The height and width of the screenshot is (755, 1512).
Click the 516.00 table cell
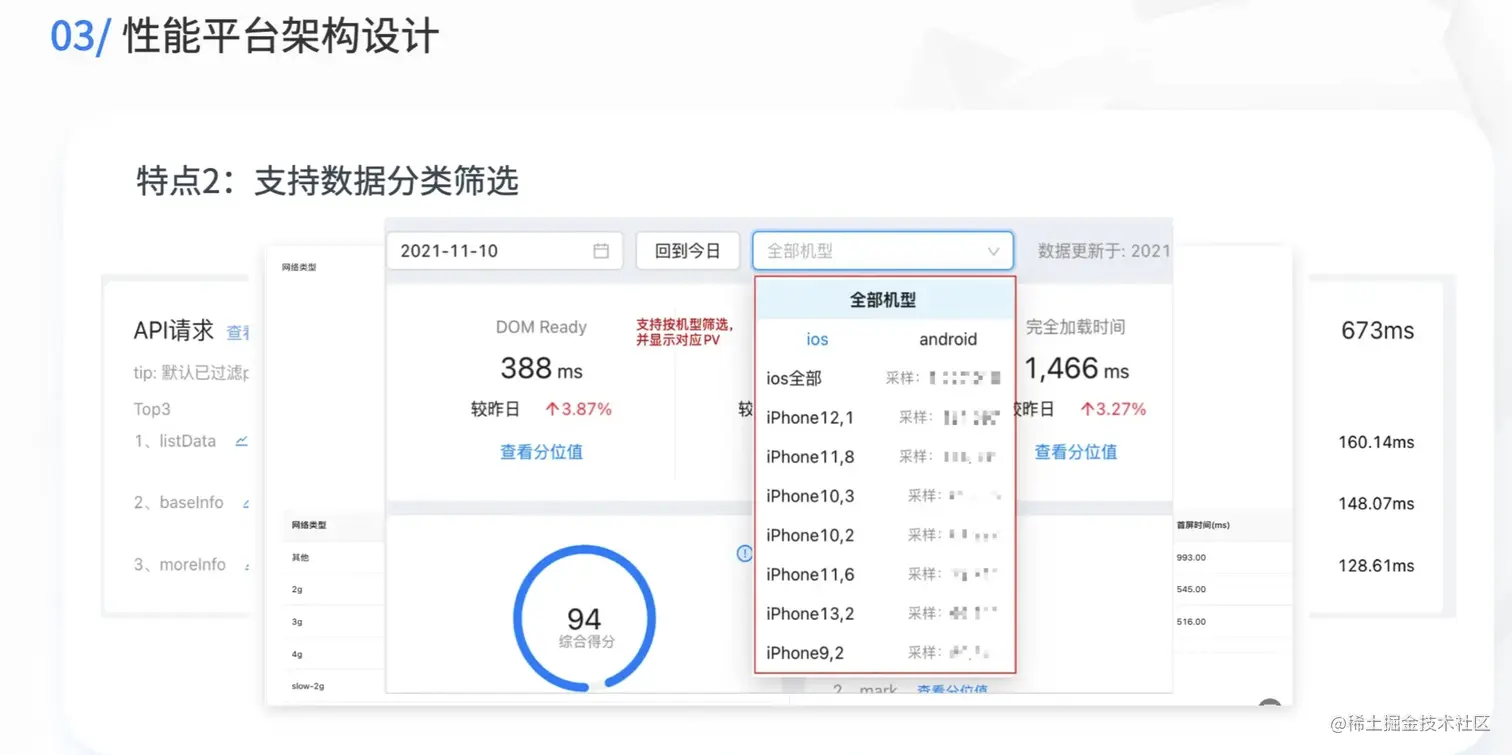(1191, 621)
